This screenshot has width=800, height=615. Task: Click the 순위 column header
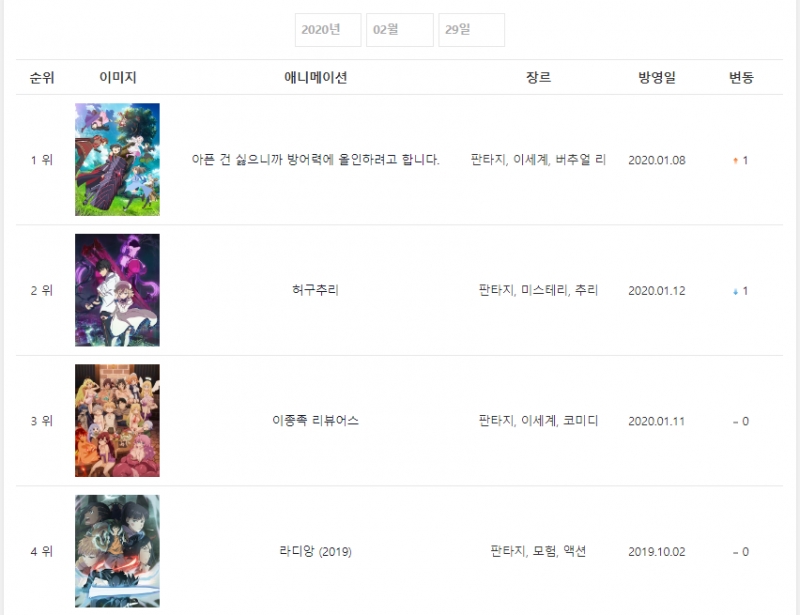click(42, 78)
